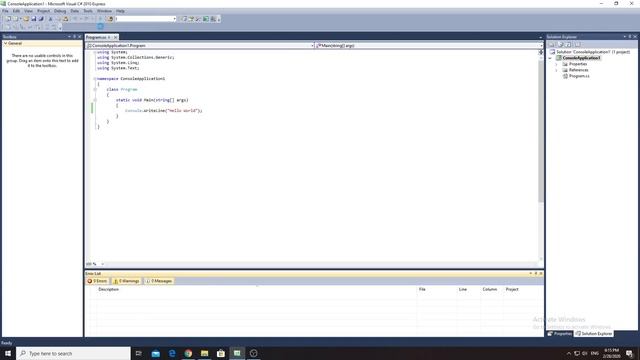
Task: Toggle the 0 Warnings filter button
Action: click(x=127, y=281)
